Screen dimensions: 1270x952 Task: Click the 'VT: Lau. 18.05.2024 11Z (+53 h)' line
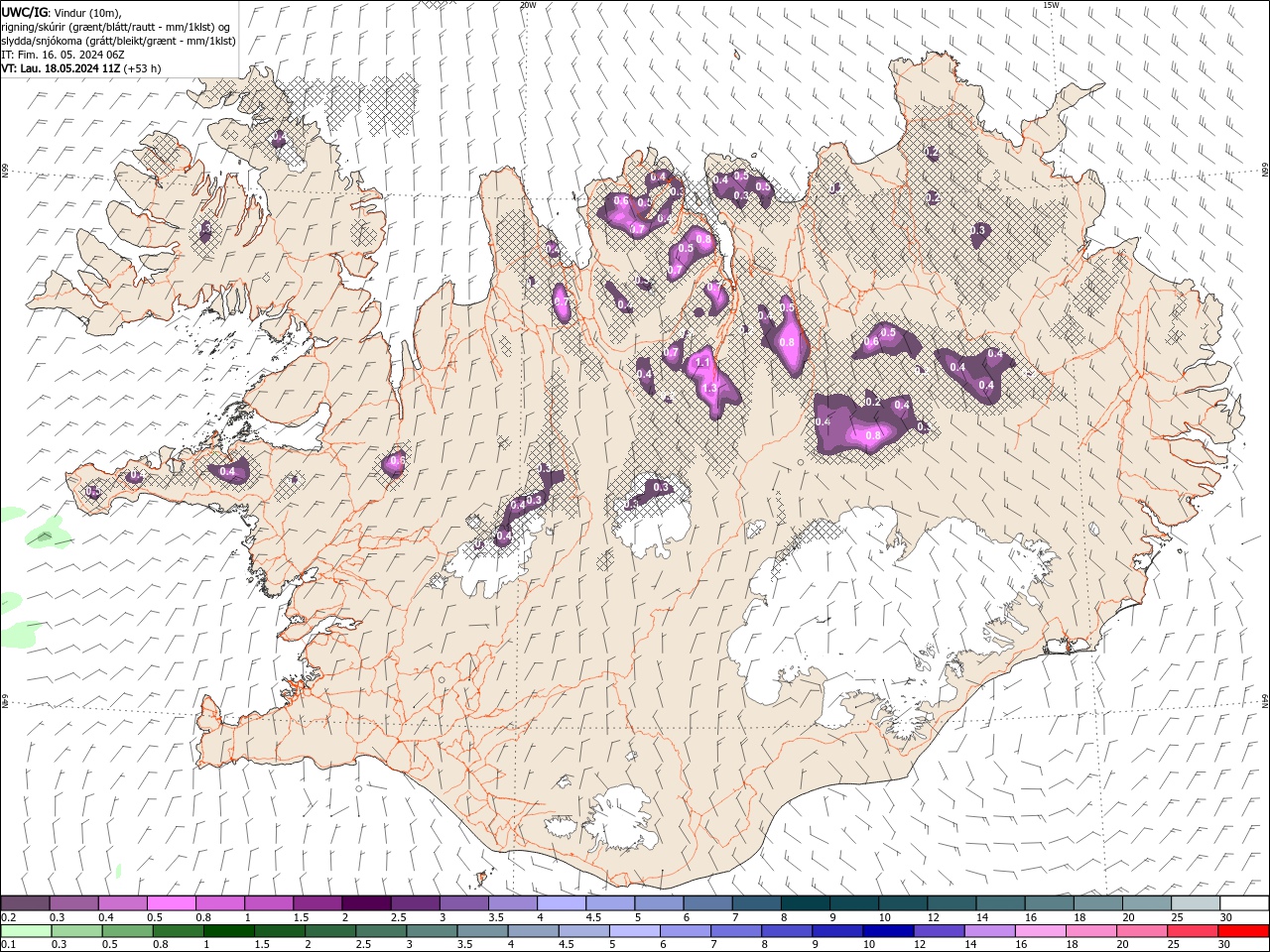pyautogui.click(x=81, y=68)
